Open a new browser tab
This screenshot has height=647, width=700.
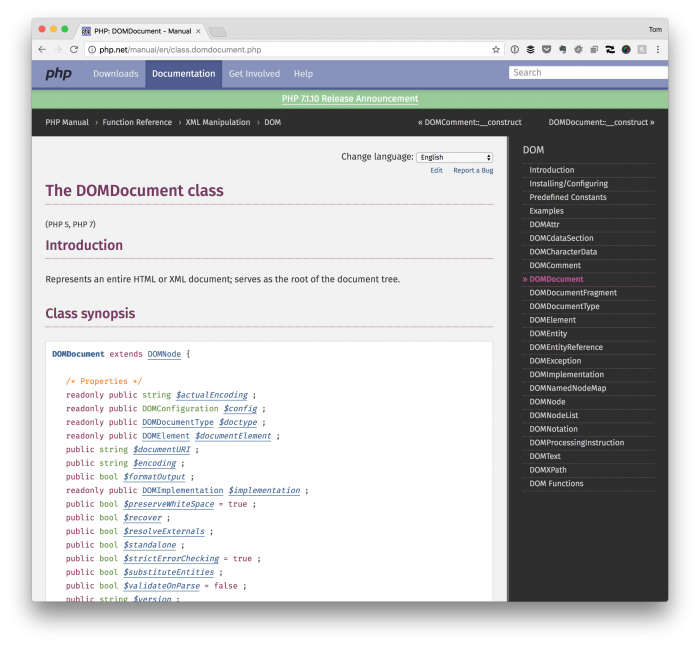218,32
